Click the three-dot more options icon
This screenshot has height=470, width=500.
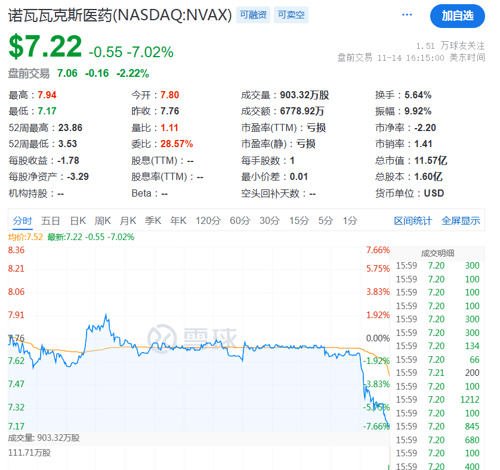point(407,15)
